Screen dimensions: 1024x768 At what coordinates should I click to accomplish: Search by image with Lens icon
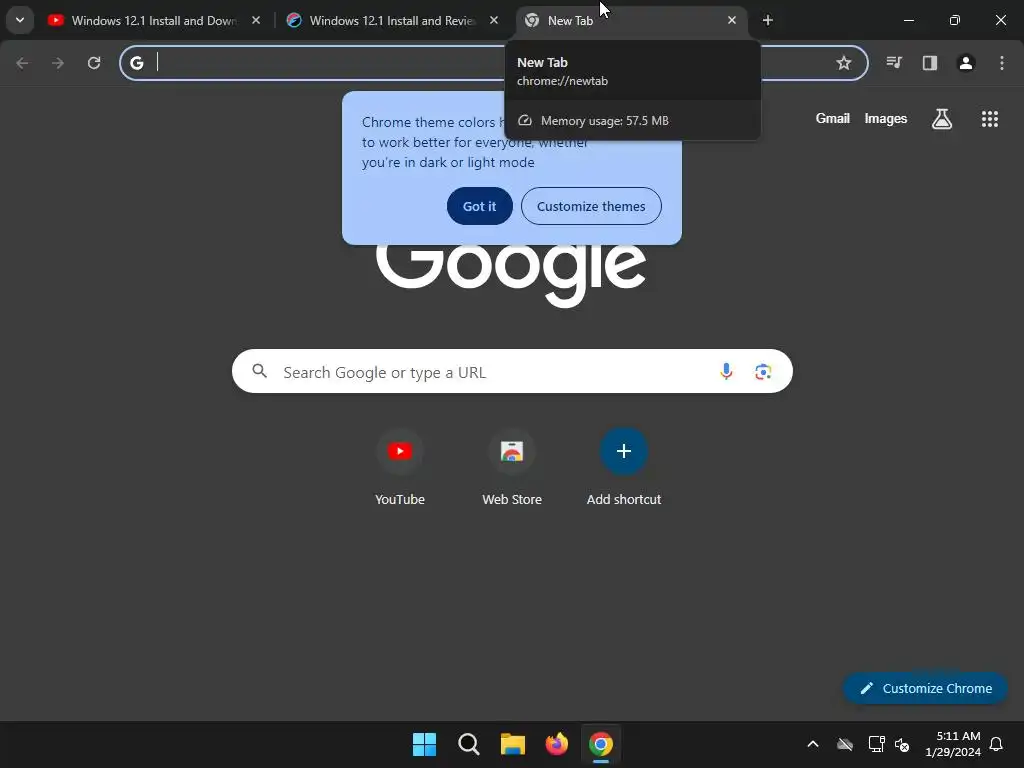(x=763, y=372)
